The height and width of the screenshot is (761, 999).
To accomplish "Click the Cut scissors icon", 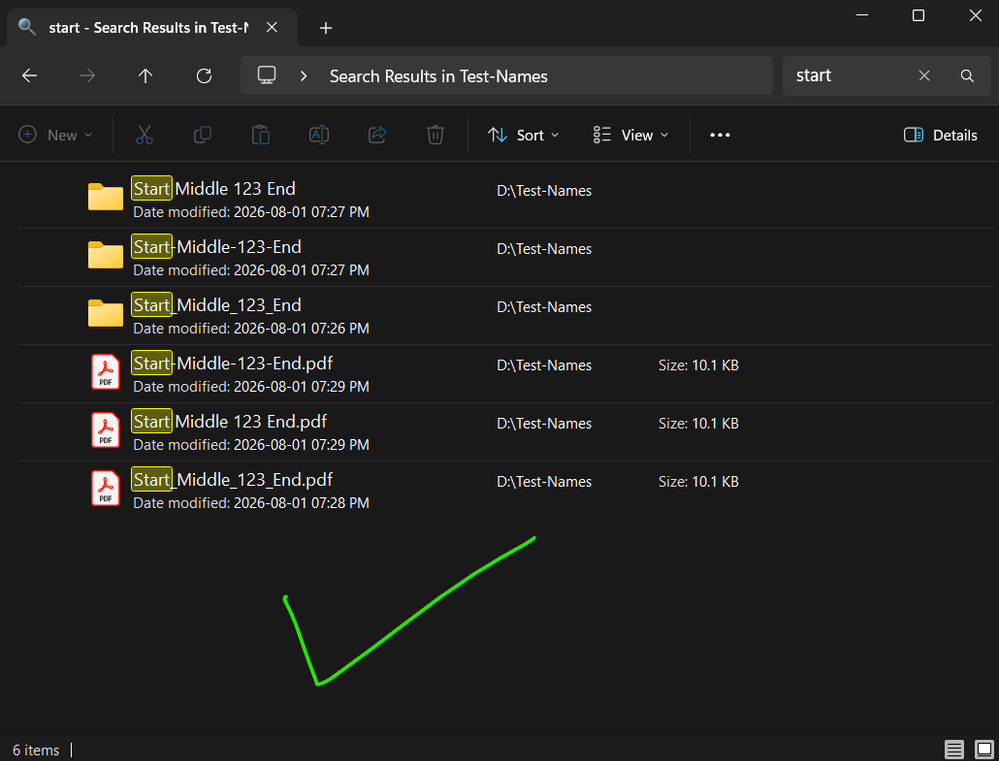I will [144, 134].
